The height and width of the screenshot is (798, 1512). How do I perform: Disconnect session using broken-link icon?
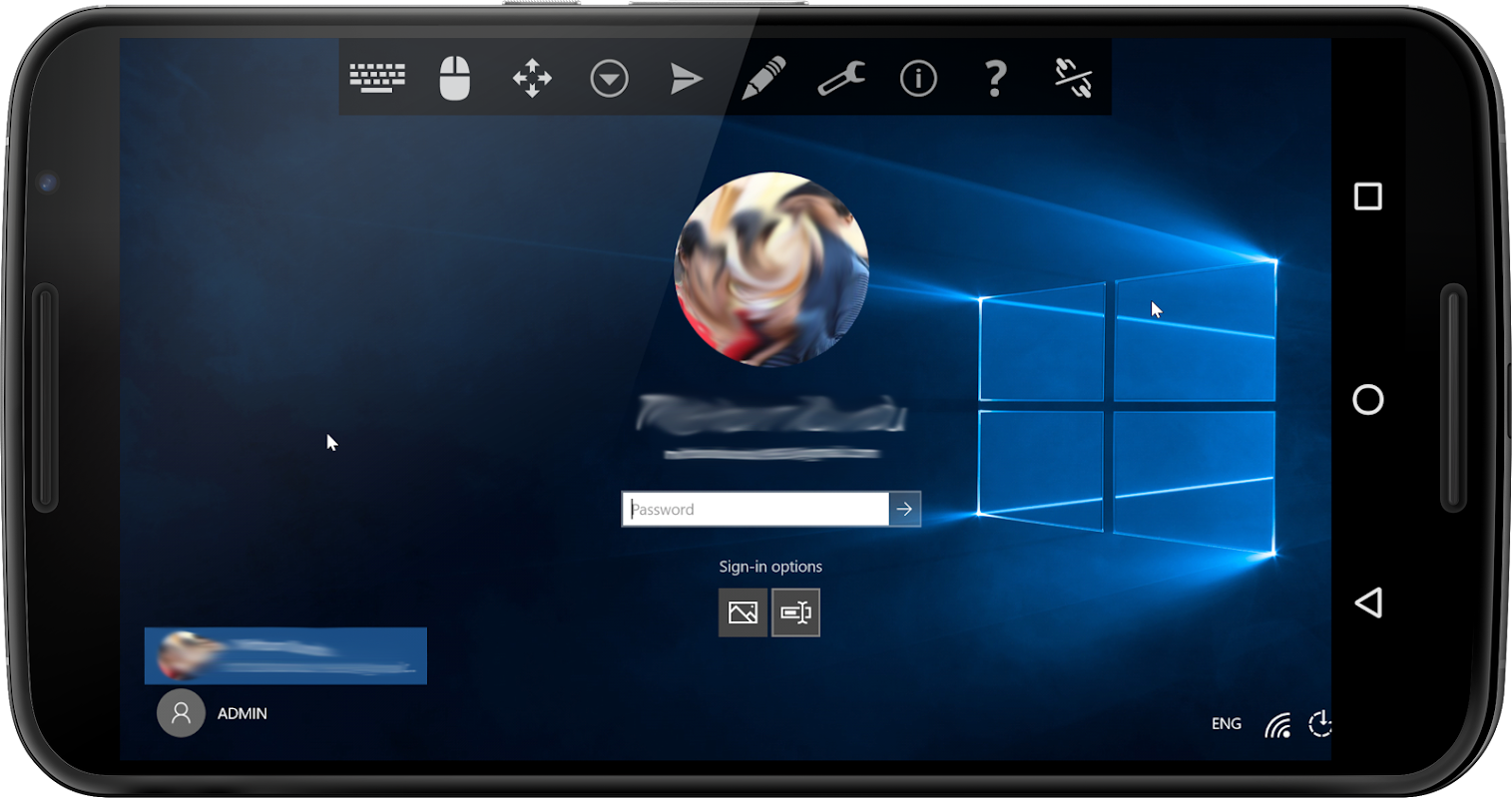1073,78
